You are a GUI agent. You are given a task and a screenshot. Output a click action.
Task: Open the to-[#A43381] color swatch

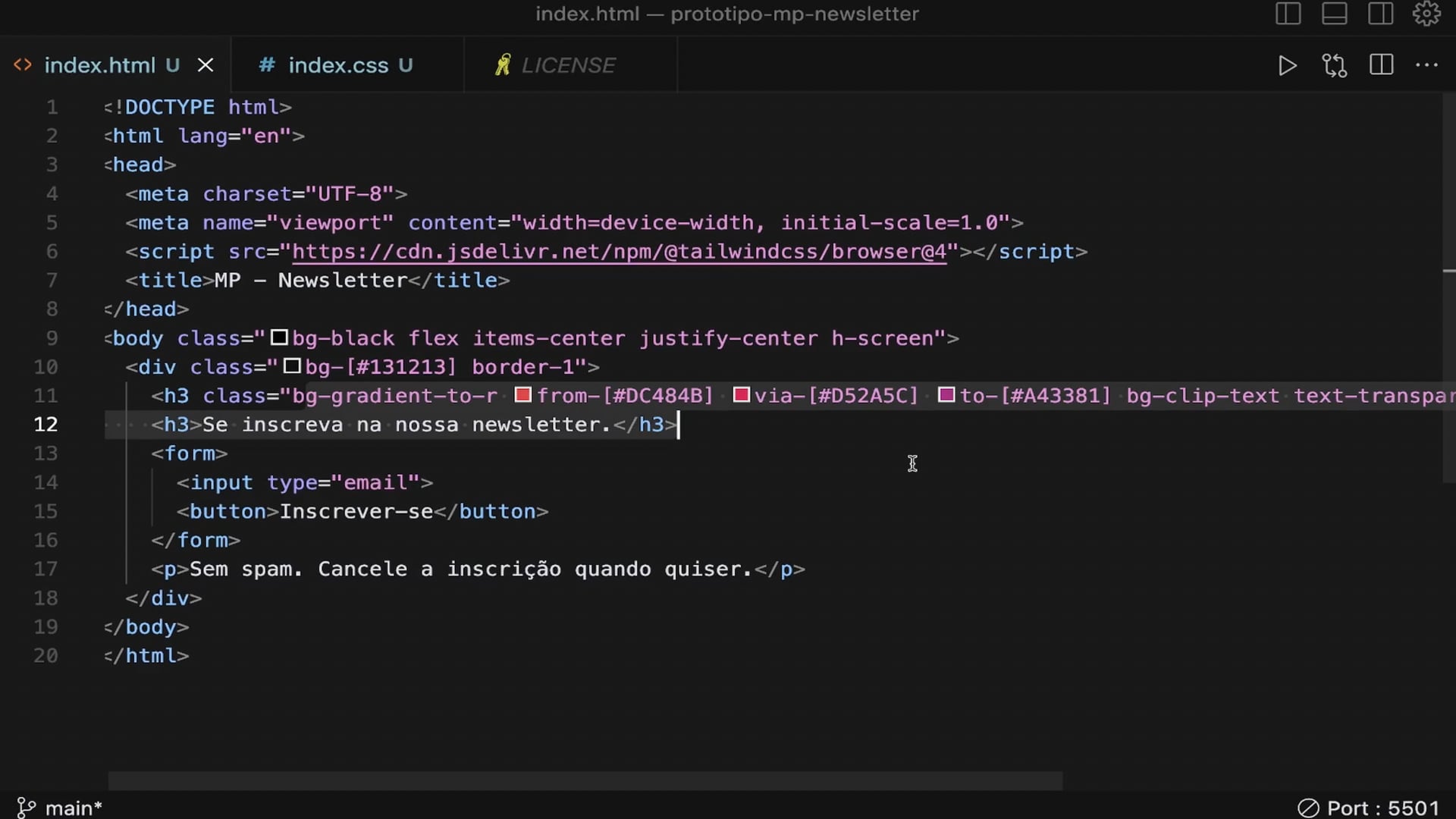pos(946,395)
